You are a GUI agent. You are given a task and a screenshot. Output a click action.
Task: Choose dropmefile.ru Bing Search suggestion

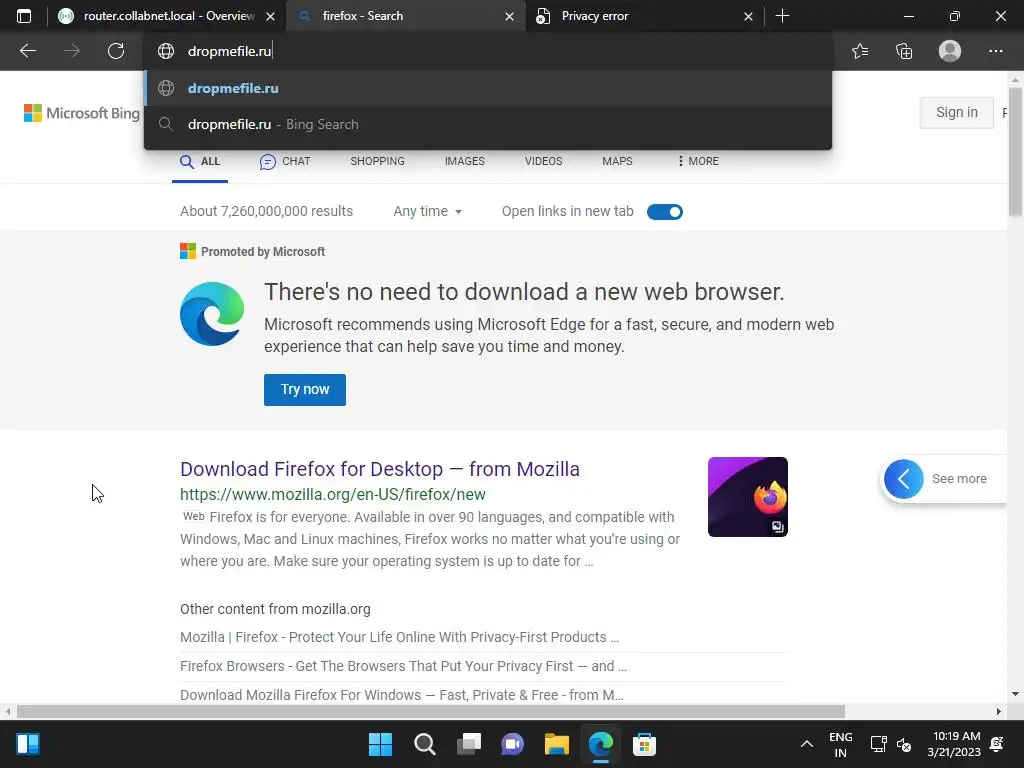[x=488, y=124]
